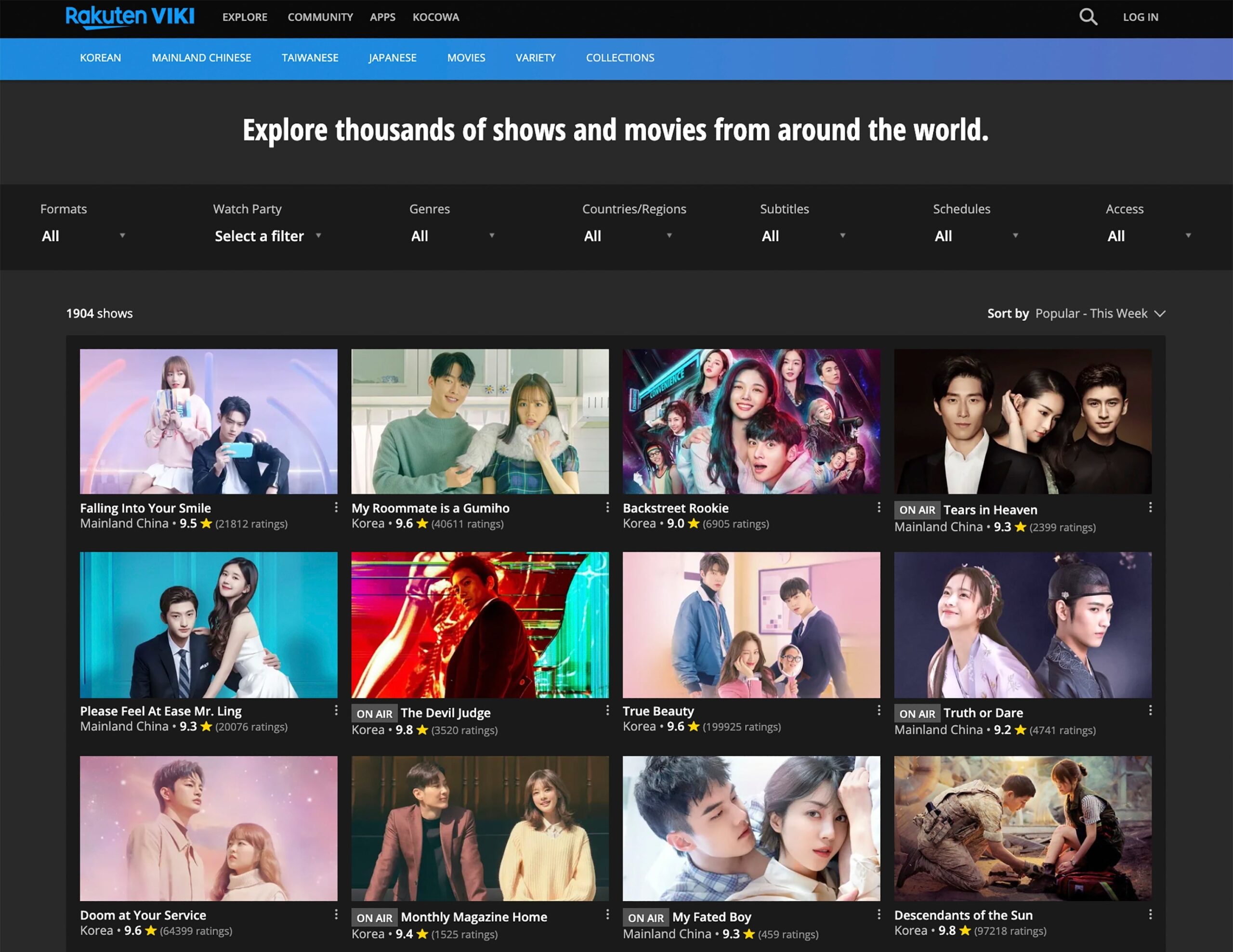Open the KOCOWA menu item

click(436, 17)
